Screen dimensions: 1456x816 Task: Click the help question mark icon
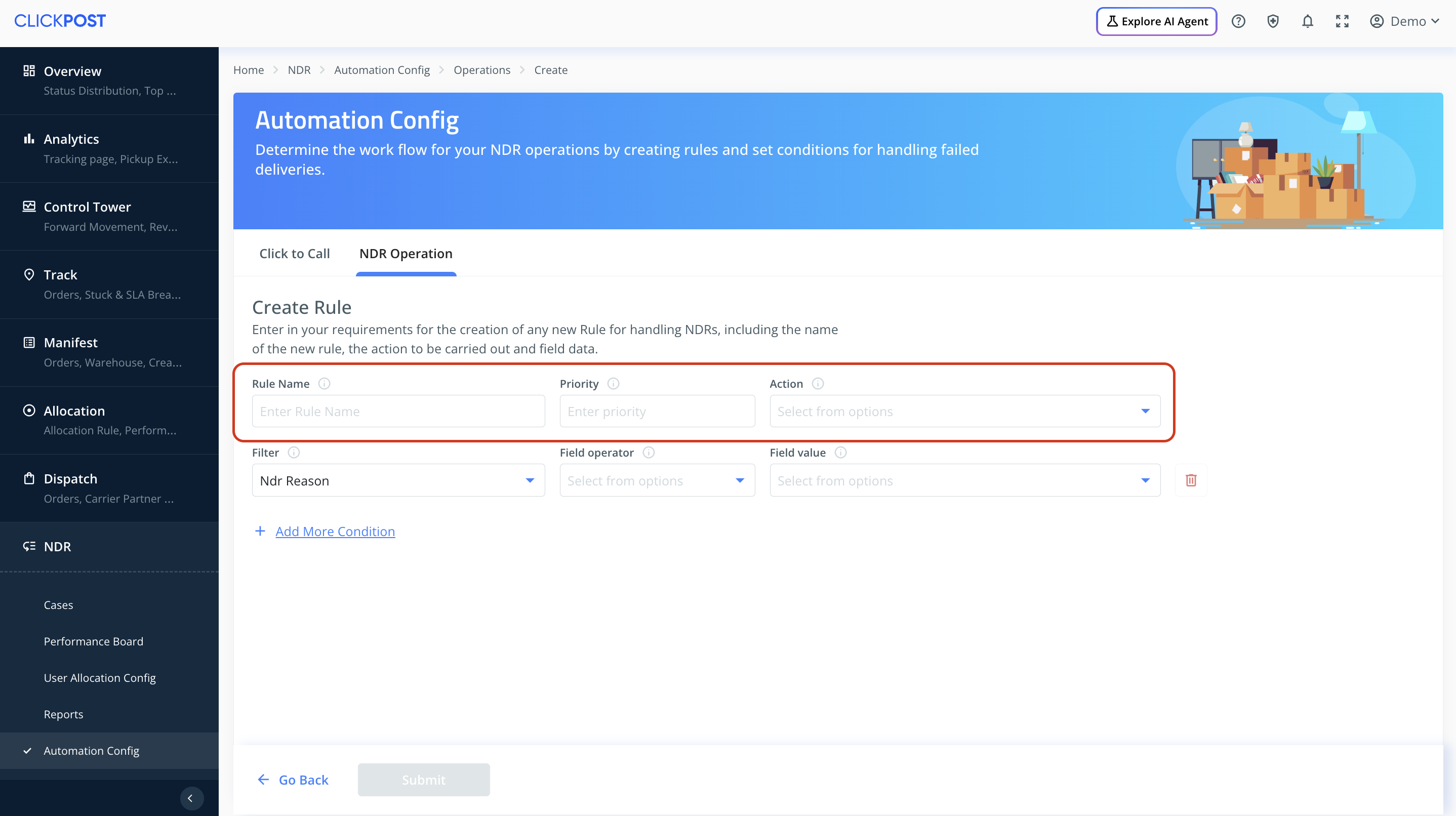click(x=1238, y=21)
